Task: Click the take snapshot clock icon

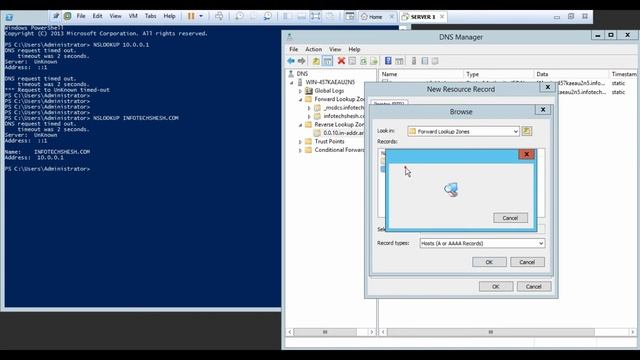Action: (x=239, y=16)
